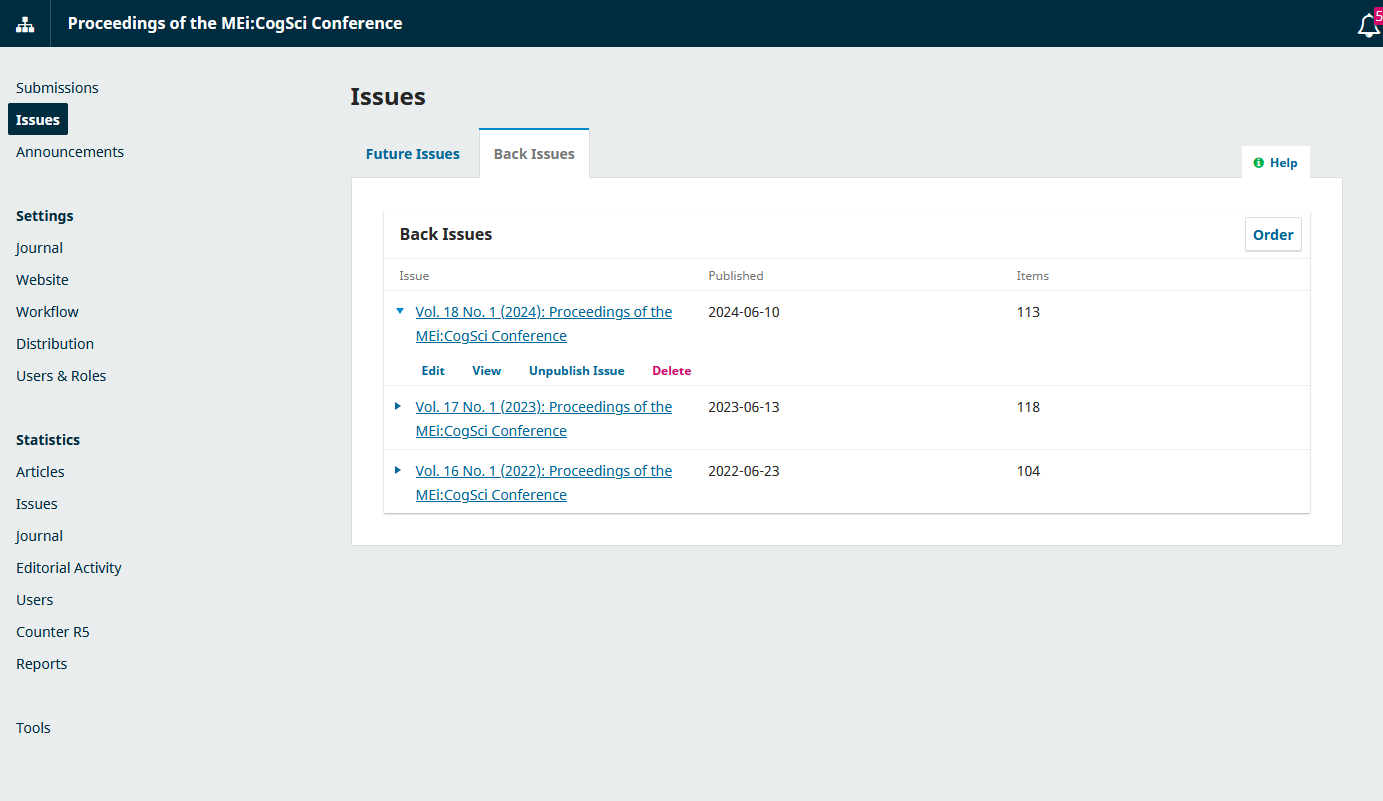The image size is (1383, 801).
Task: Click the published date 2024-06-10
Action: tap(744, 312)
